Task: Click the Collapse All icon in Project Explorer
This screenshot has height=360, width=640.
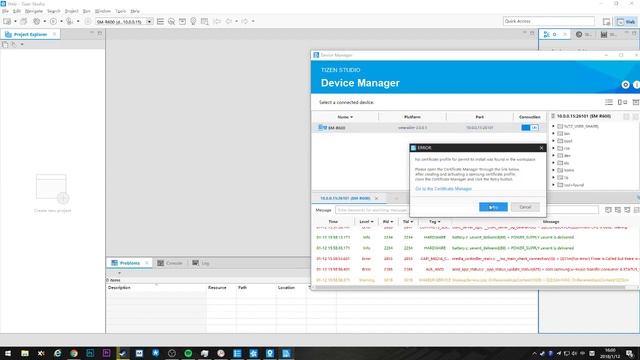Action: 5,44
